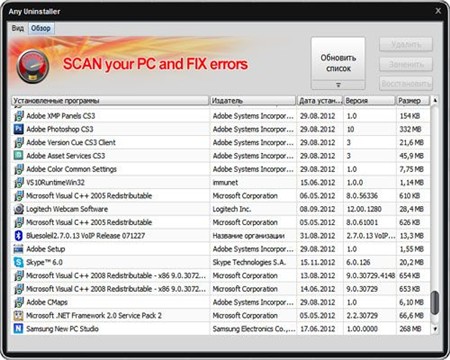The width and height of the screenshot is (450, 360).
Task: Select VS10RuntimeWin32 entry text
Action: click(x=55, y=182)
